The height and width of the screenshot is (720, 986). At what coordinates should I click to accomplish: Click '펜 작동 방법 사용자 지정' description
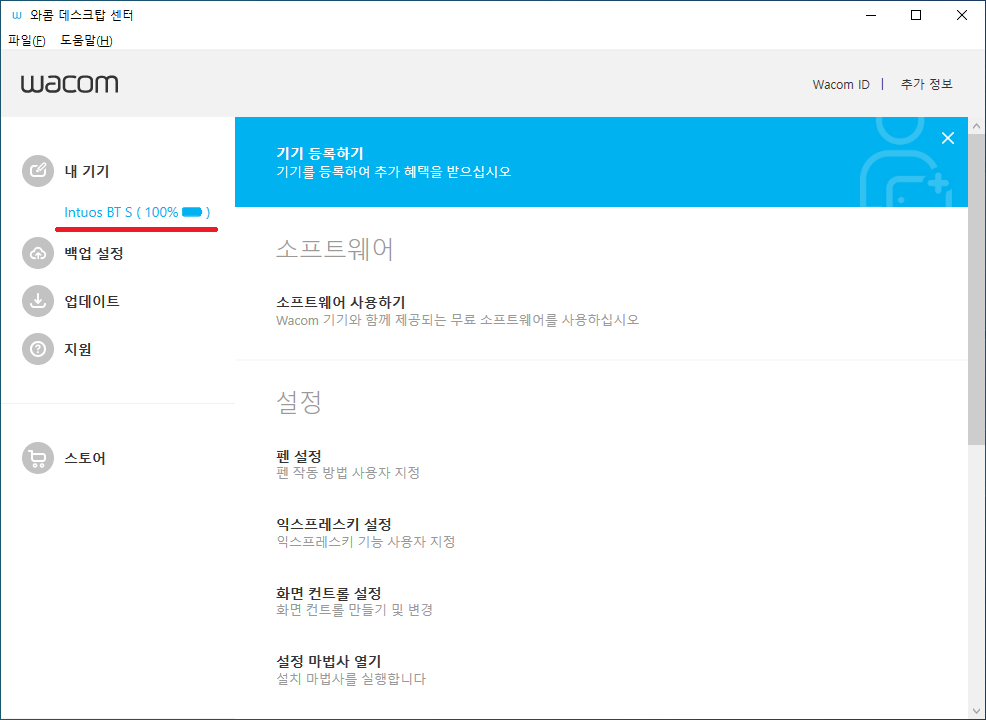point(348,472)
